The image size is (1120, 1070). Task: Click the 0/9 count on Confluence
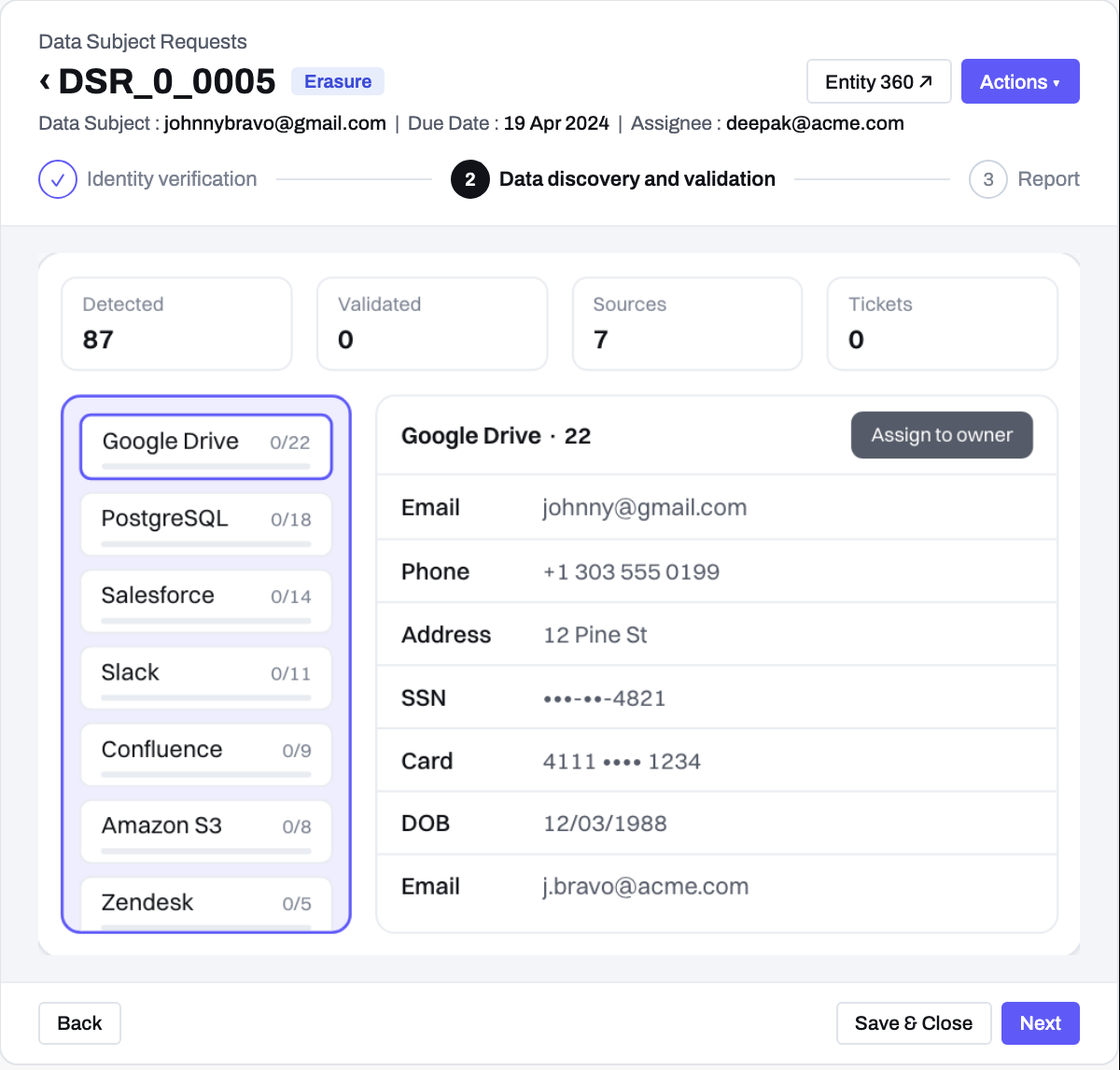coord(297,751)
